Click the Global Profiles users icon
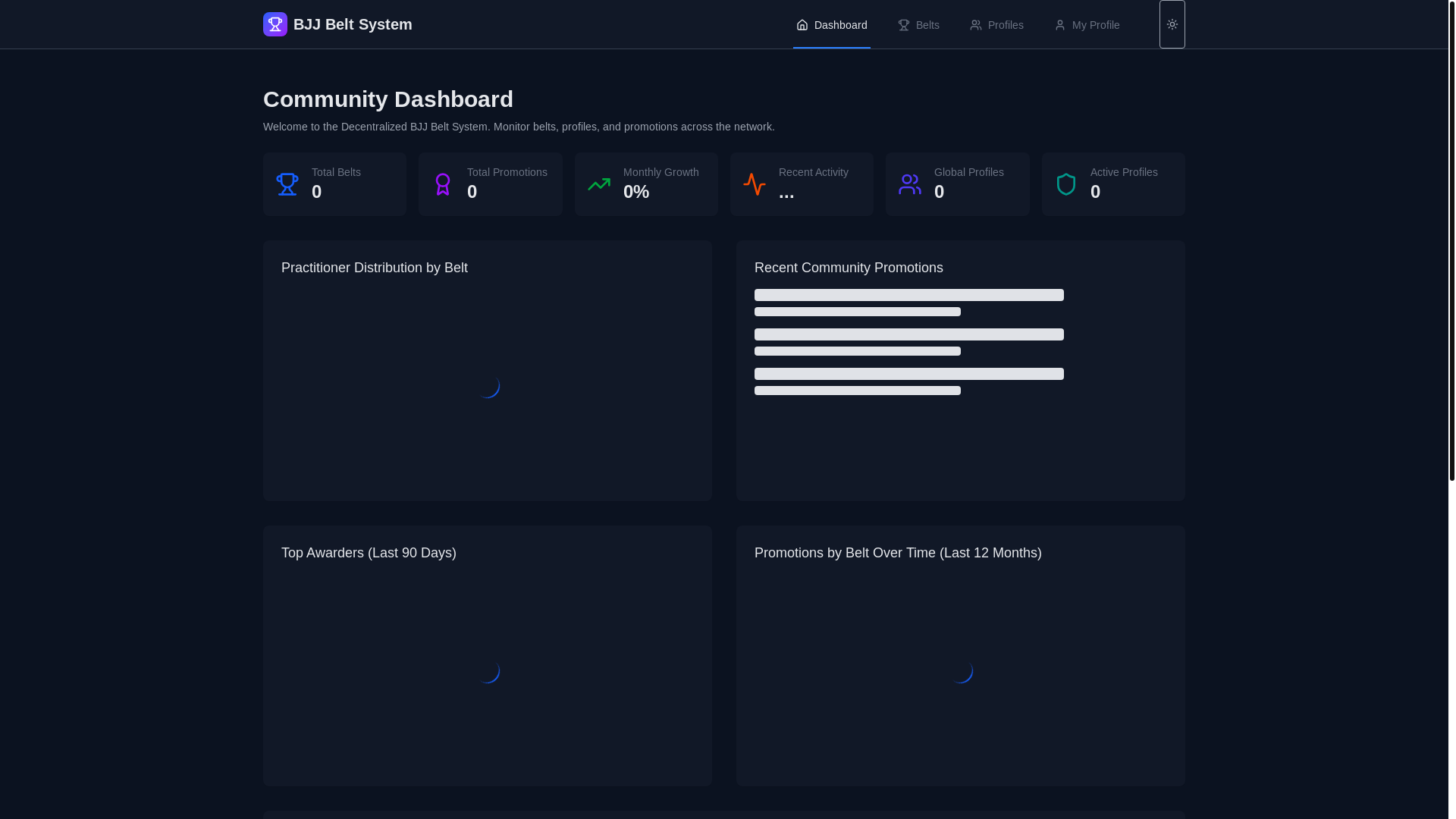This screenshot has height=819, width=1456. tap(910, 184)
